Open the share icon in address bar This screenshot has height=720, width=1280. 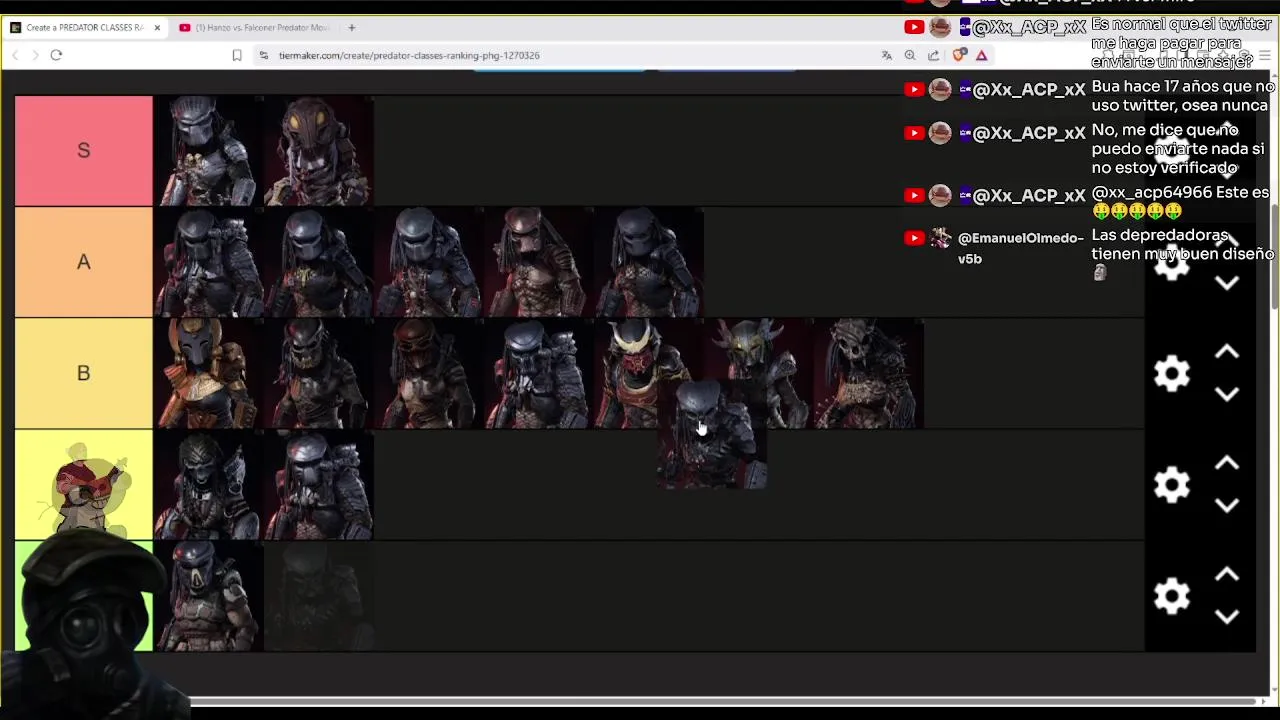click(933, 55)
